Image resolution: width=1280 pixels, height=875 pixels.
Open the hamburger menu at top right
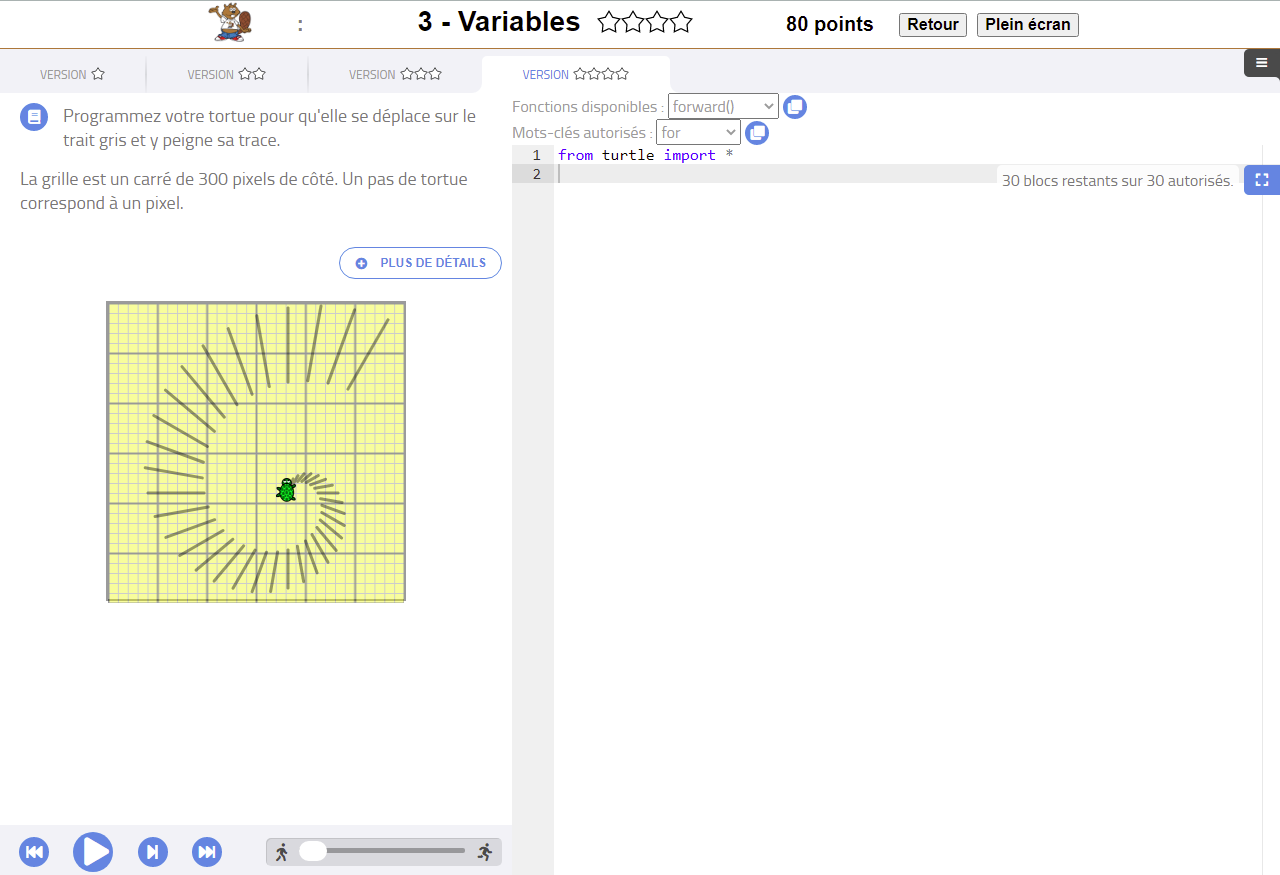(1261, 63)
